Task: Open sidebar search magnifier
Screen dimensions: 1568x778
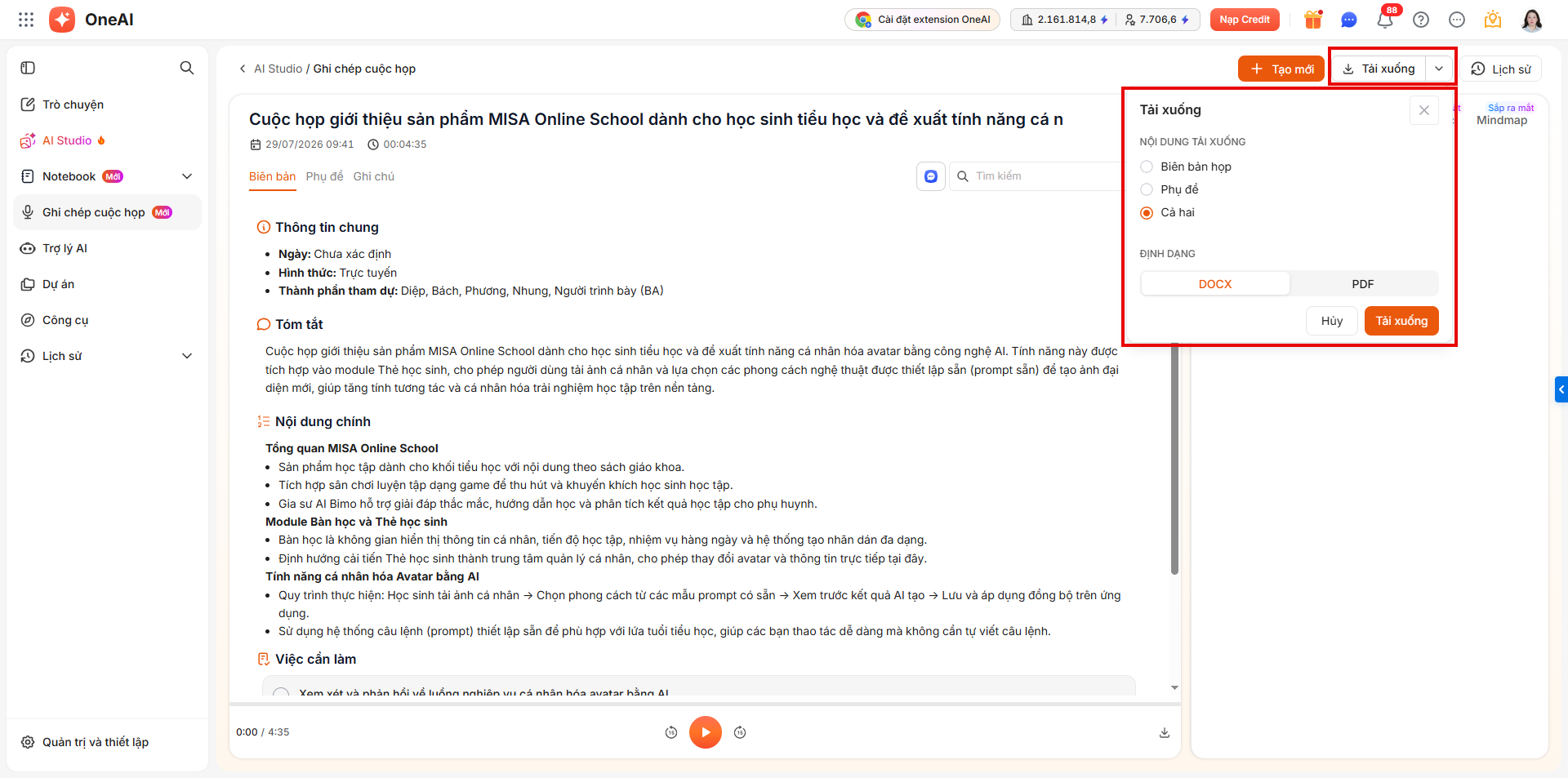Action: tap(187, 68)
